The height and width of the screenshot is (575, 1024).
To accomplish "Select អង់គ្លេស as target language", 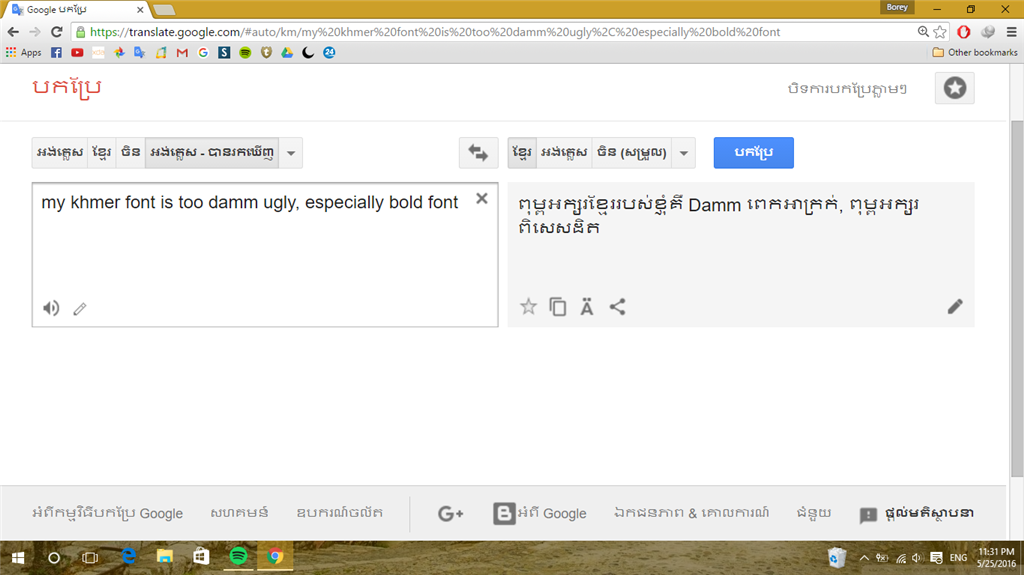I will pyautogui.click(x=564, y=153).
